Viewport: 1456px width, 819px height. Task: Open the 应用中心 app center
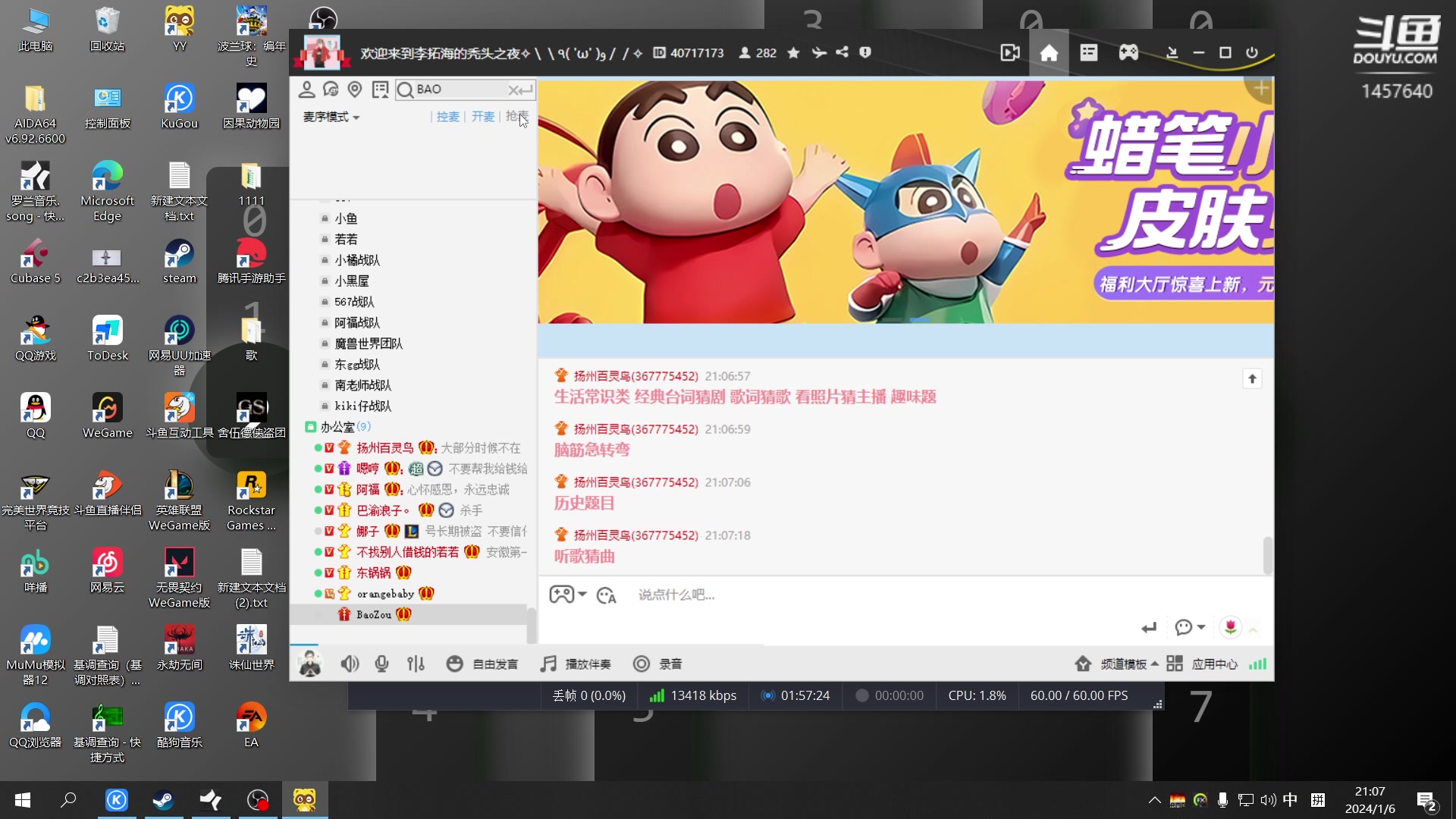[x=1214, y=664]
